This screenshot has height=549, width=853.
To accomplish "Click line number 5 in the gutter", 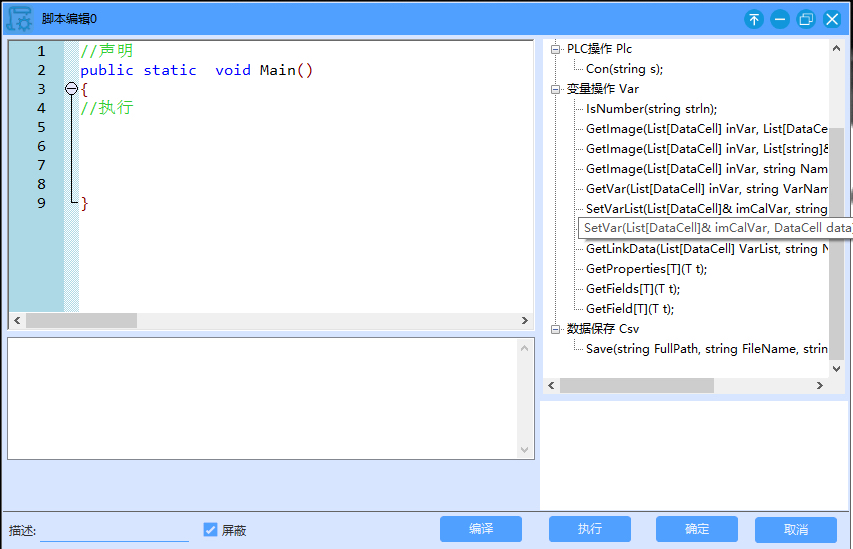I will pyautogui.click(x=41, y=127).
